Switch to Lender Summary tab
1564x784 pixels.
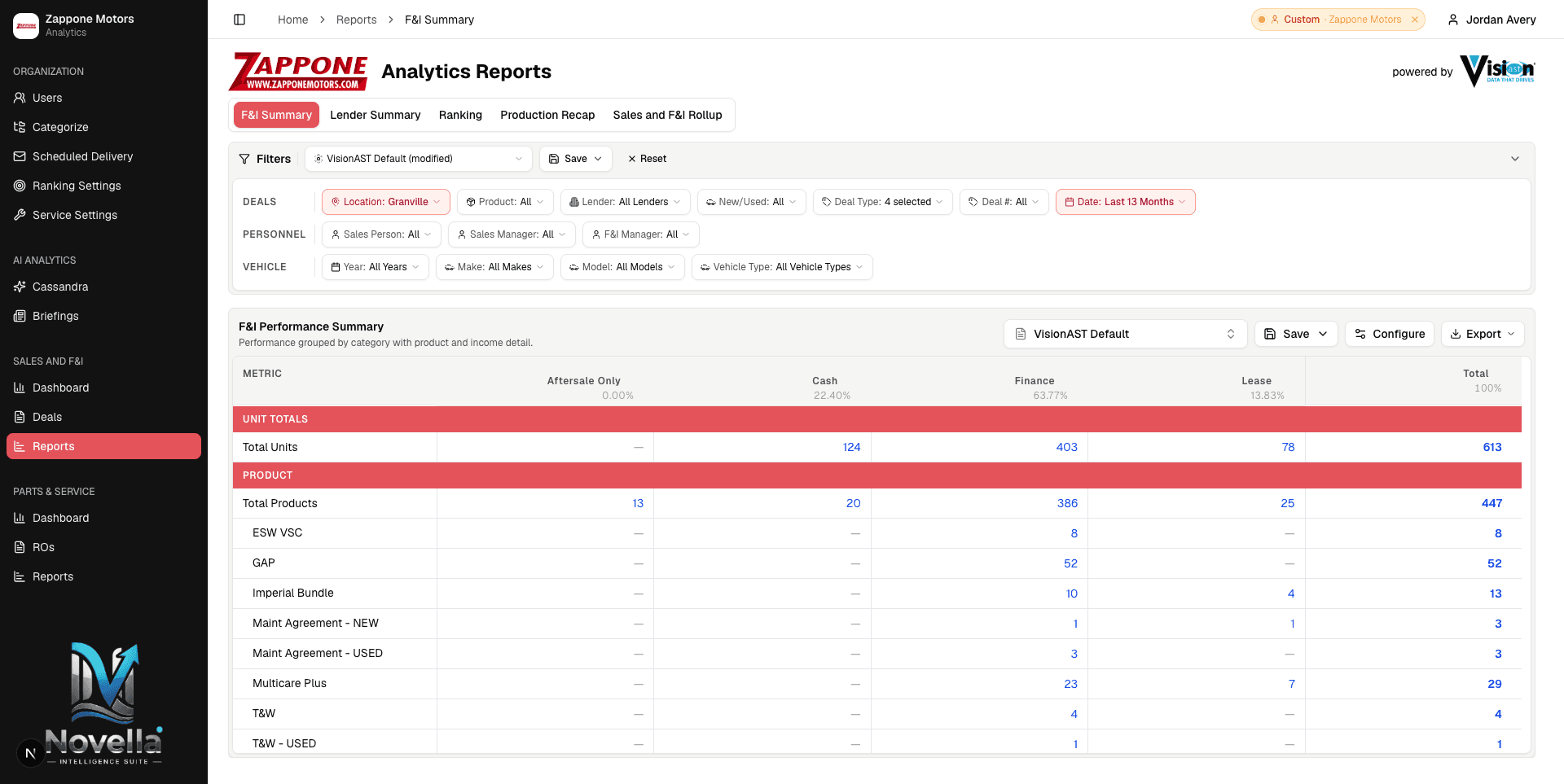376,115
